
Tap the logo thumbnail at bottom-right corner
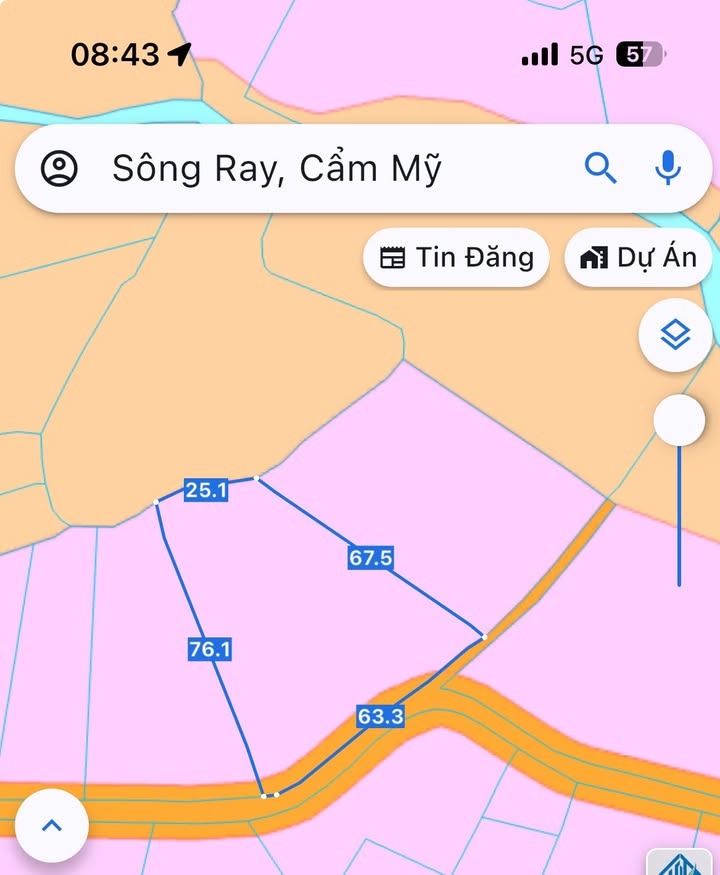coord(679,862)
